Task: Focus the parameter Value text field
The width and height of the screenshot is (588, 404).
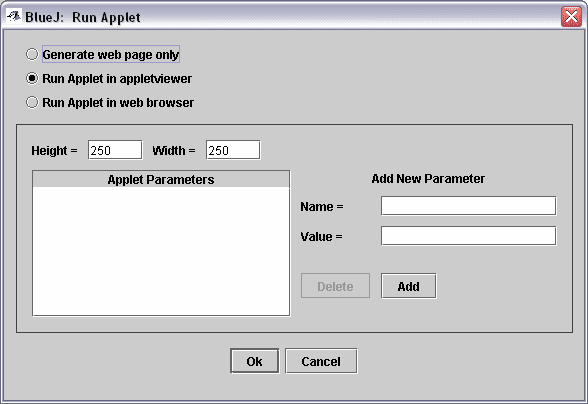Action: 468,236
